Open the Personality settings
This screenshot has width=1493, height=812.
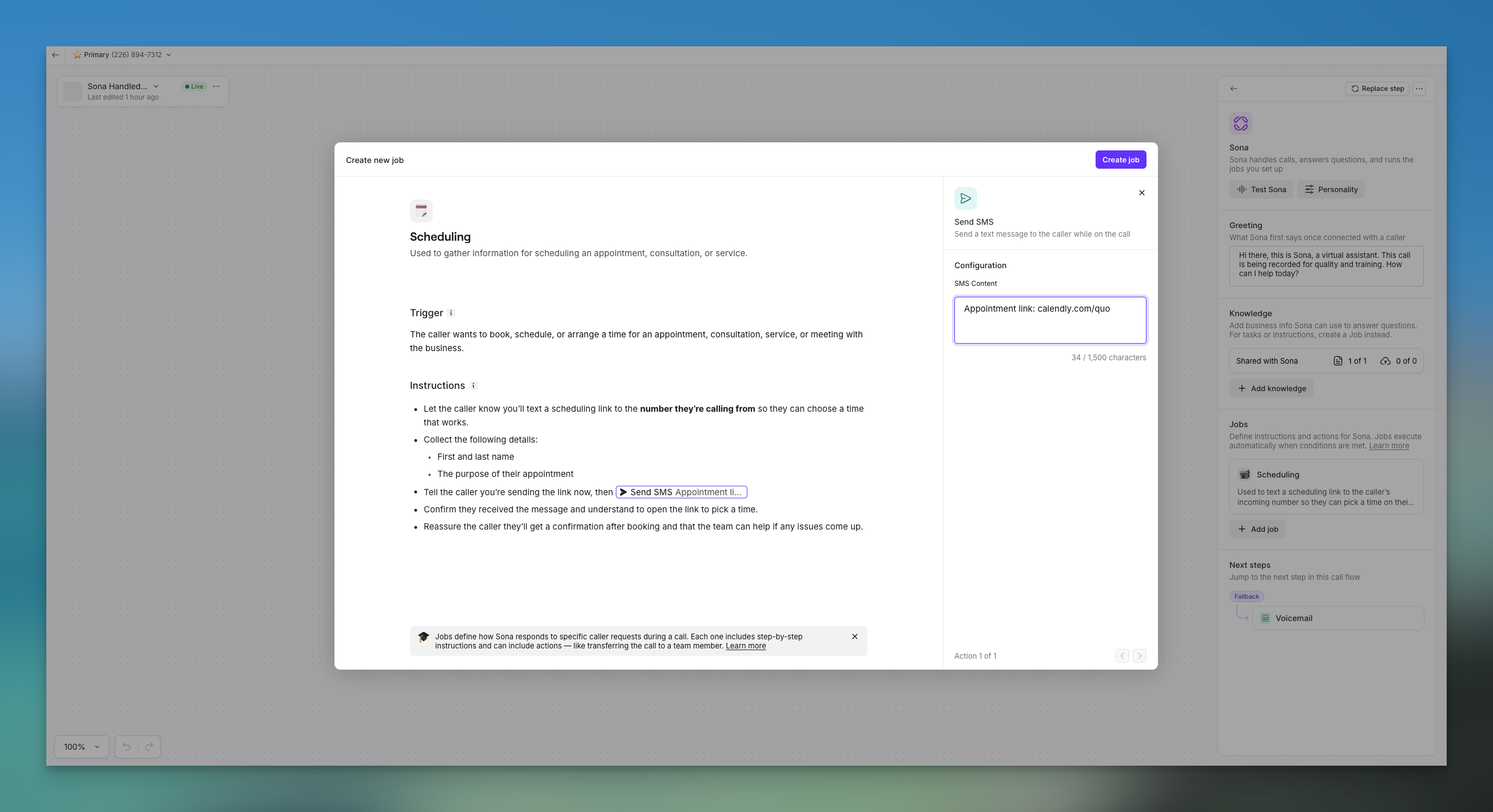[1330, 189]
